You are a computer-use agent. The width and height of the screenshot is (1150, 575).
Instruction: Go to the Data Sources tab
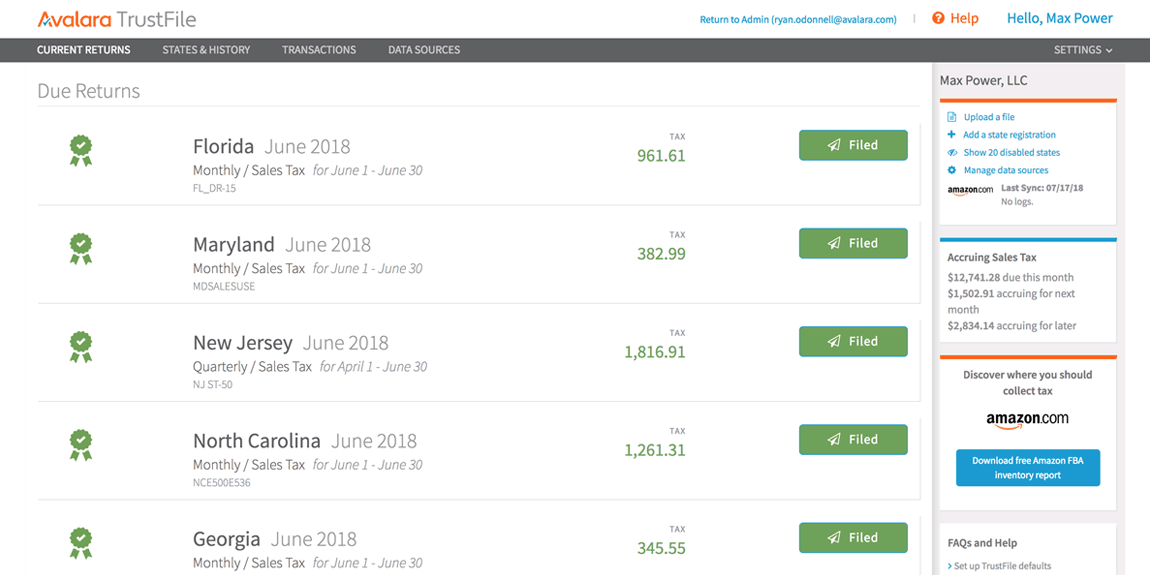pyautogui.click(x=424, y=50)
